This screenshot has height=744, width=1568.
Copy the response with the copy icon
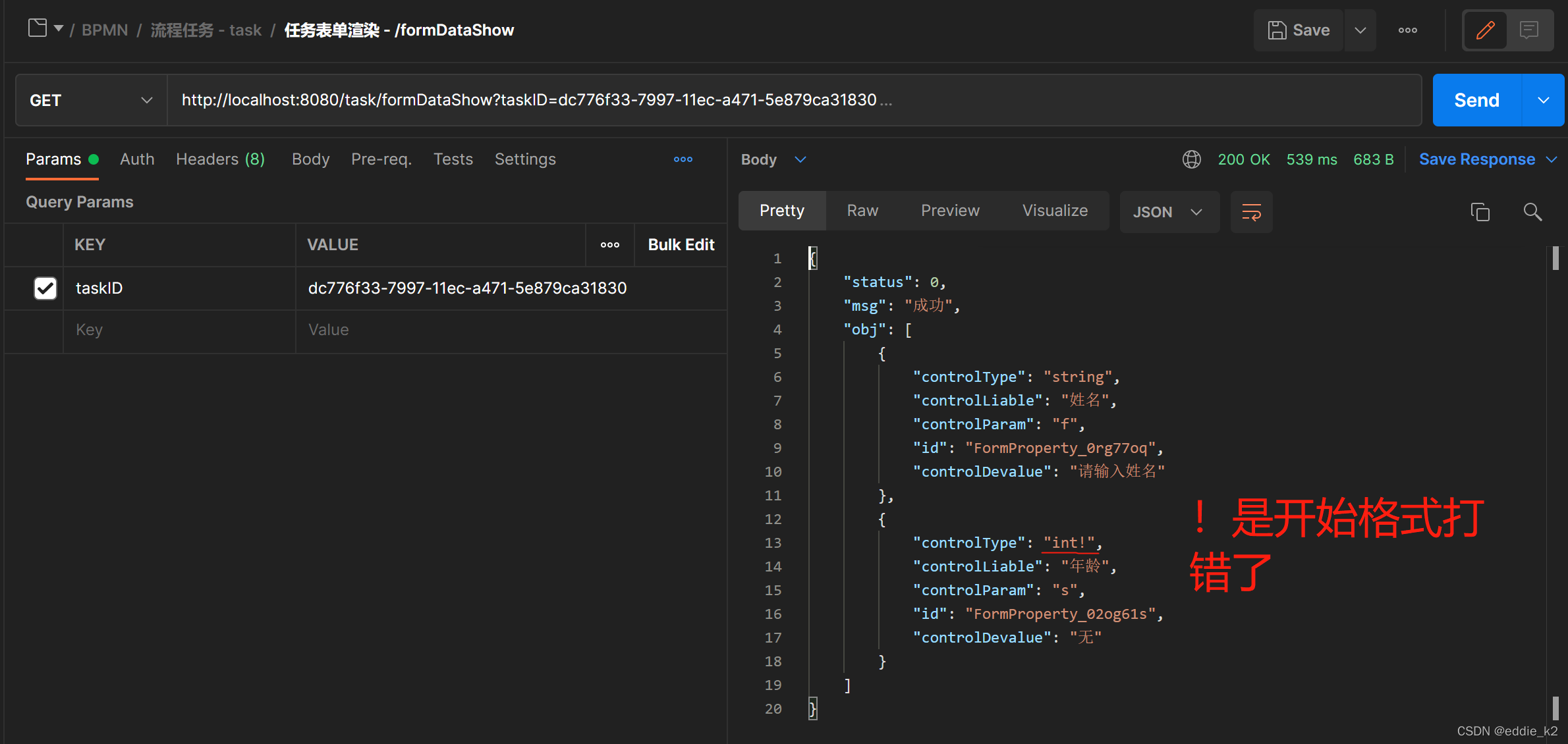point(1480,212)
